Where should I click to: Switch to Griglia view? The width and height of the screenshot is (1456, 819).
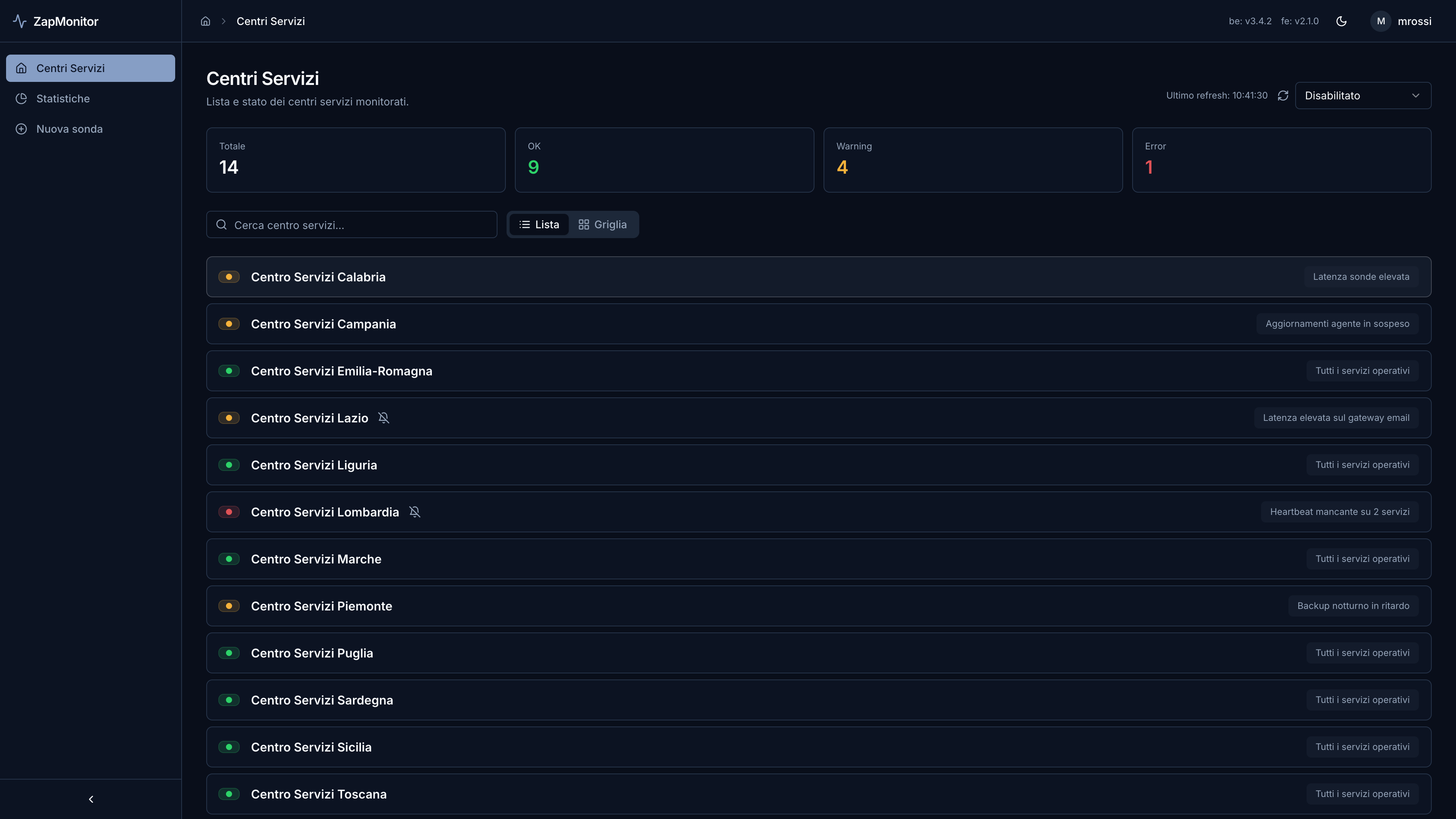(602, 224)
